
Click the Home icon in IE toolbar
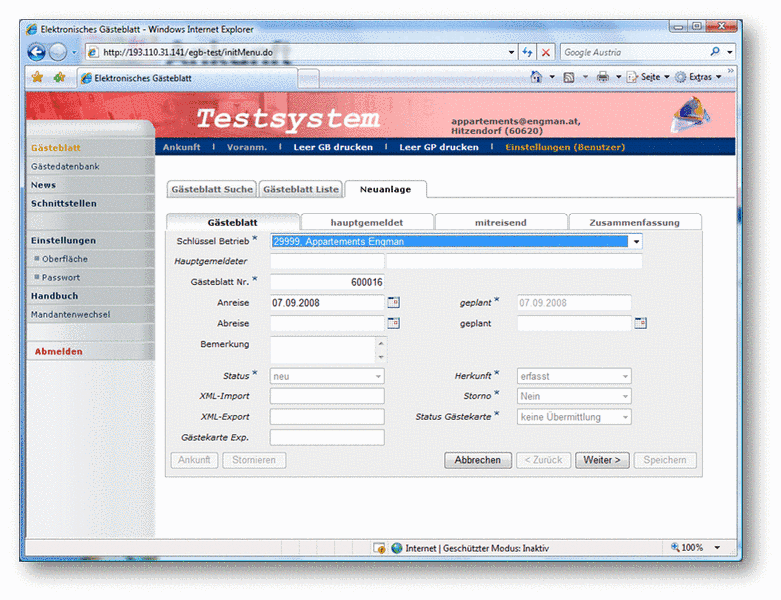pyautogui.click(x=537, y=77)
